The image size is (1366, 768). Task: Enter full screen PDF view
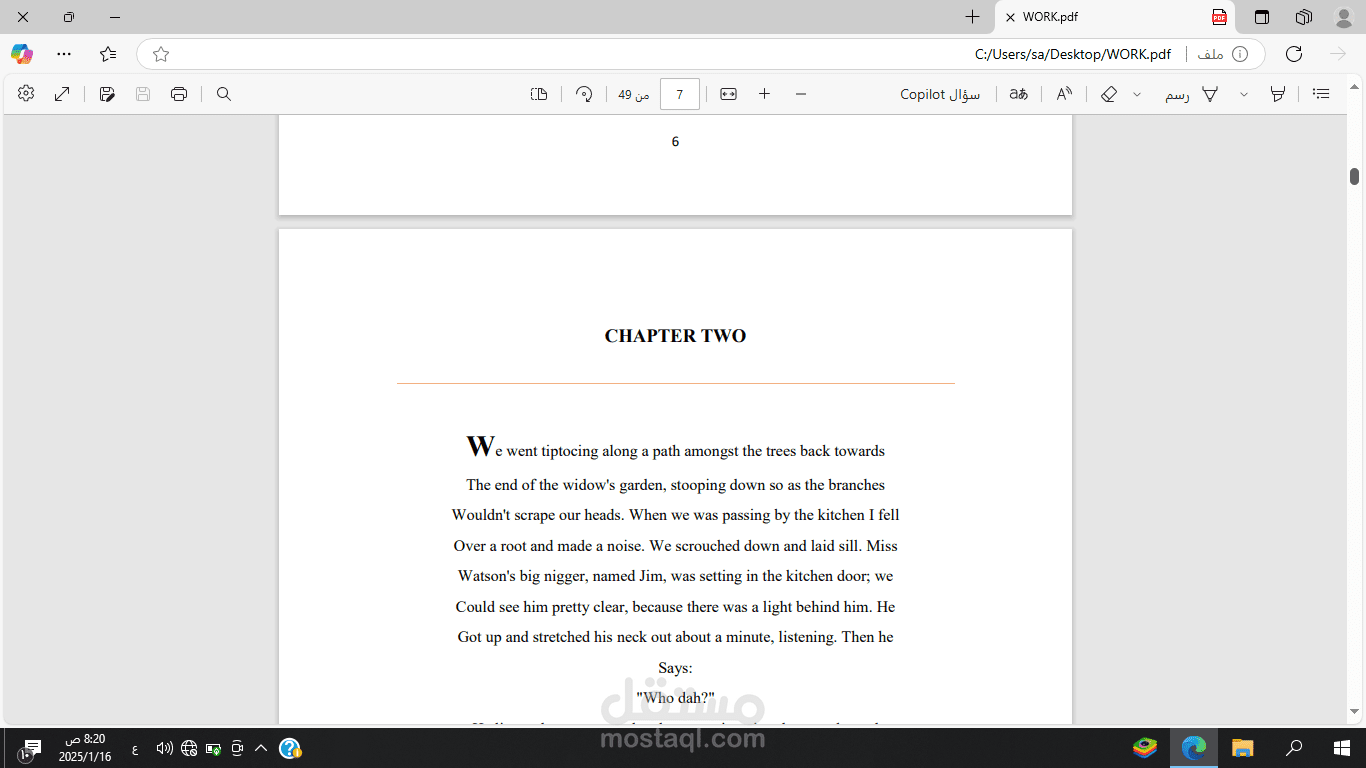62,94
